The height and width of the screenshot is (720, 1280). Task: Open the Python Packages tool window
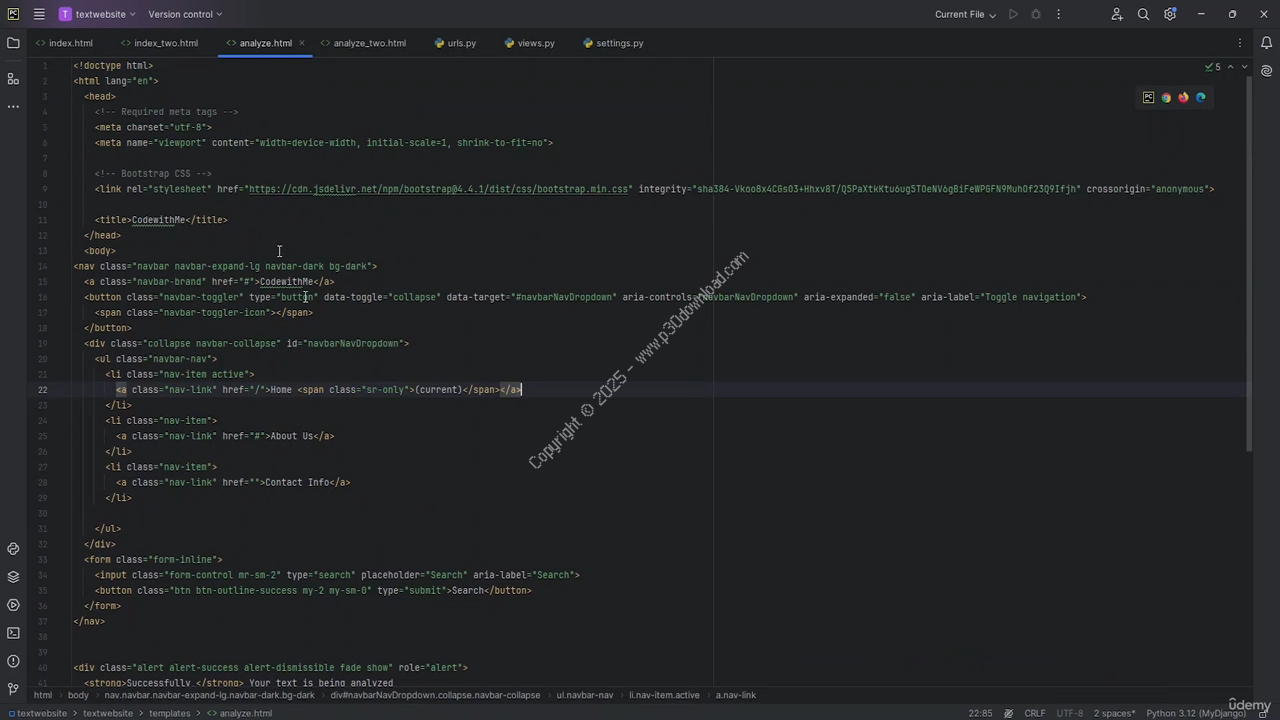(13, 549)
